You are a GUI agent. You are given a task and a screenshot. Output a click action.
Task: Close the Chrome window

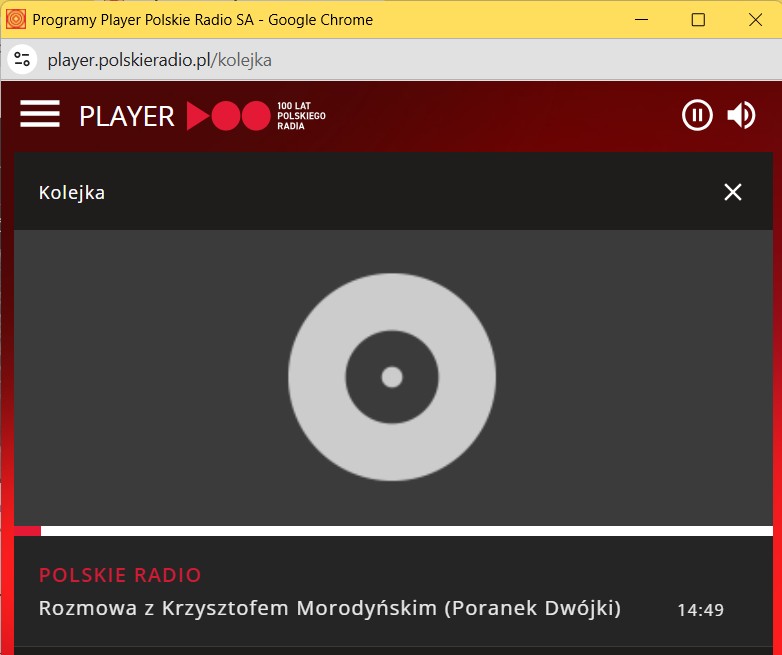click(755, 19)
